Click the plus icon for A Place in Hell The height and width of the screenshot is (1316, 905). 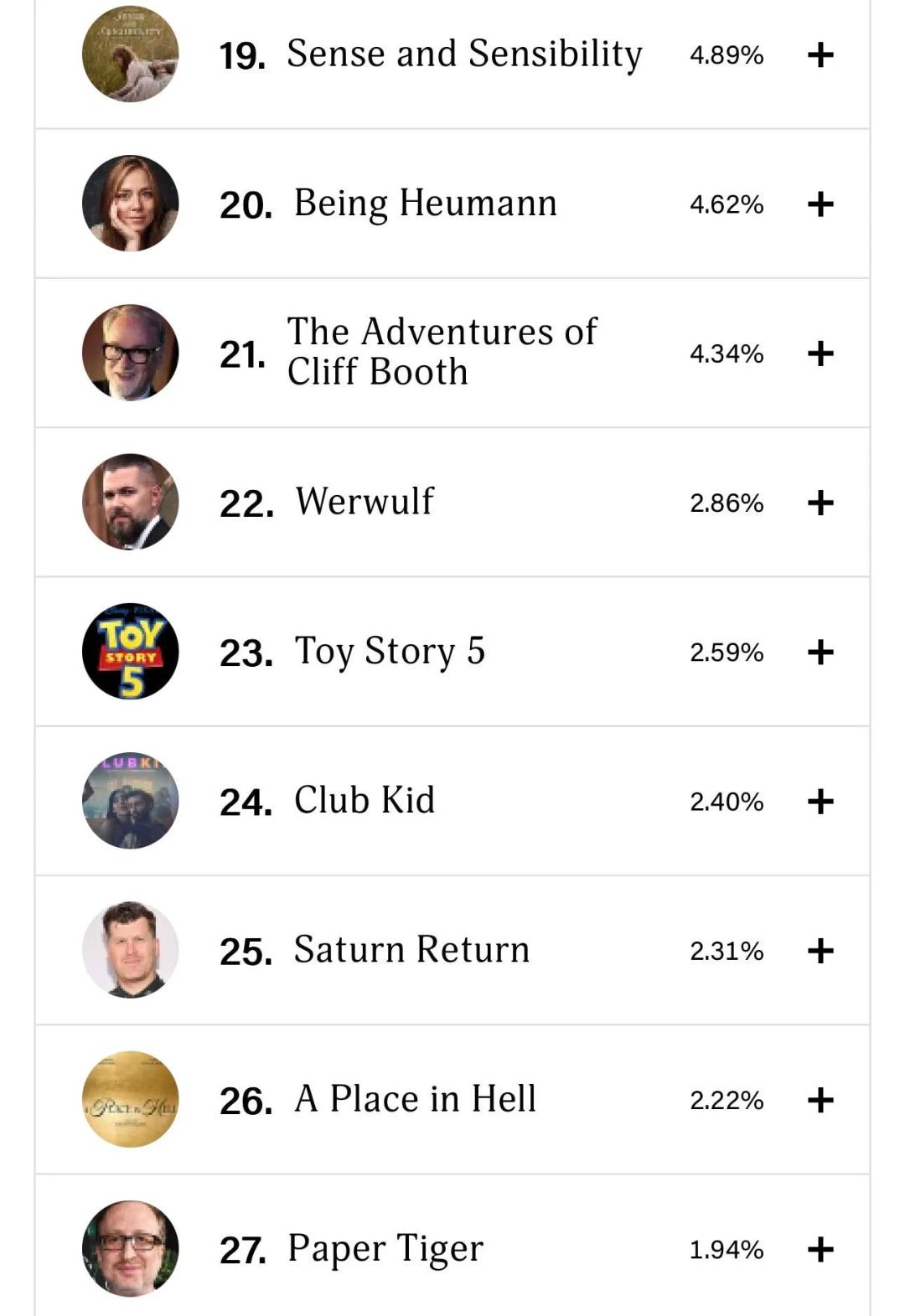(820, 1100)
